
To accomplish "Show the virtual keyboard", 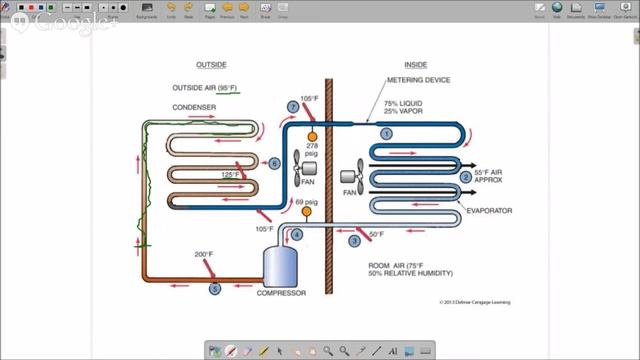I will [425, 351].
